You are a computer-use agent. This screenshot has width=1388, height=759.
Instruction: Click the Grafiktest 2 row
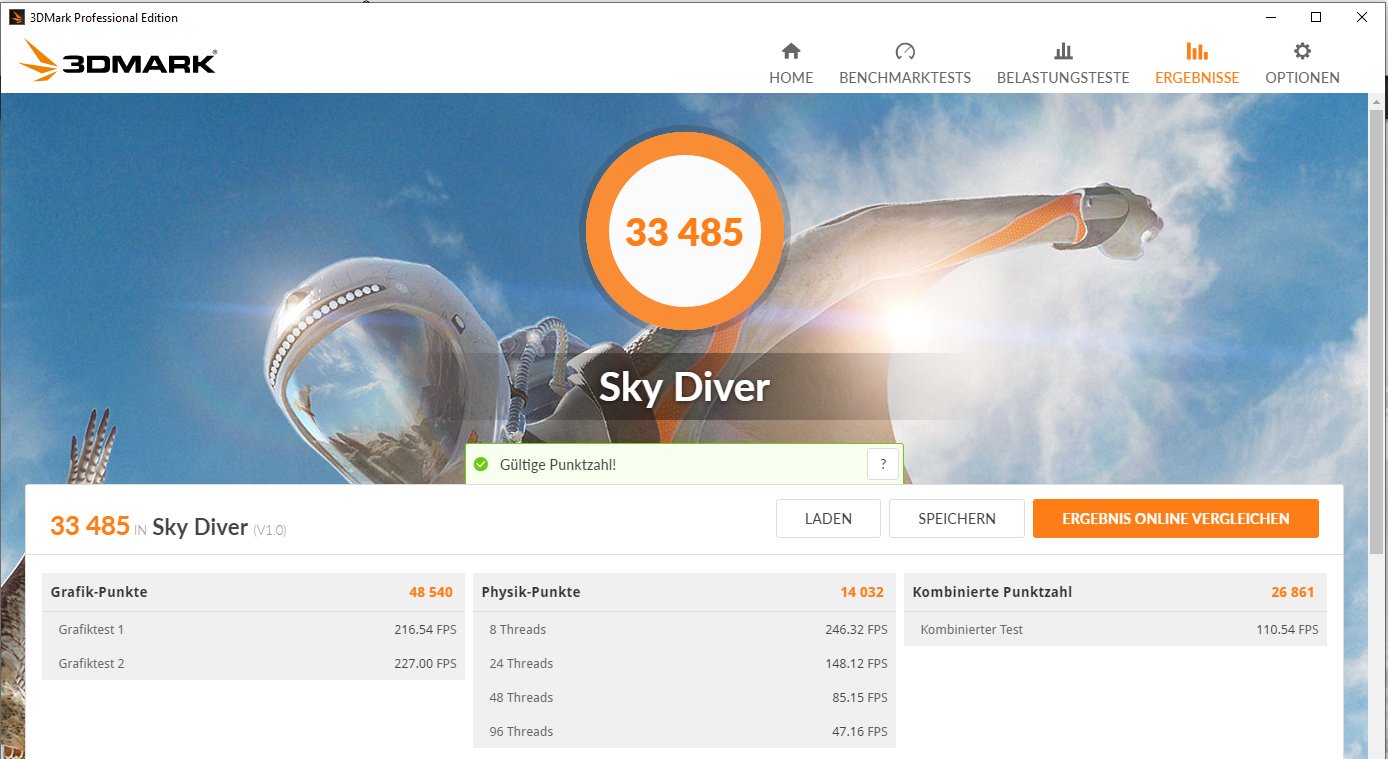coord(253,664)
